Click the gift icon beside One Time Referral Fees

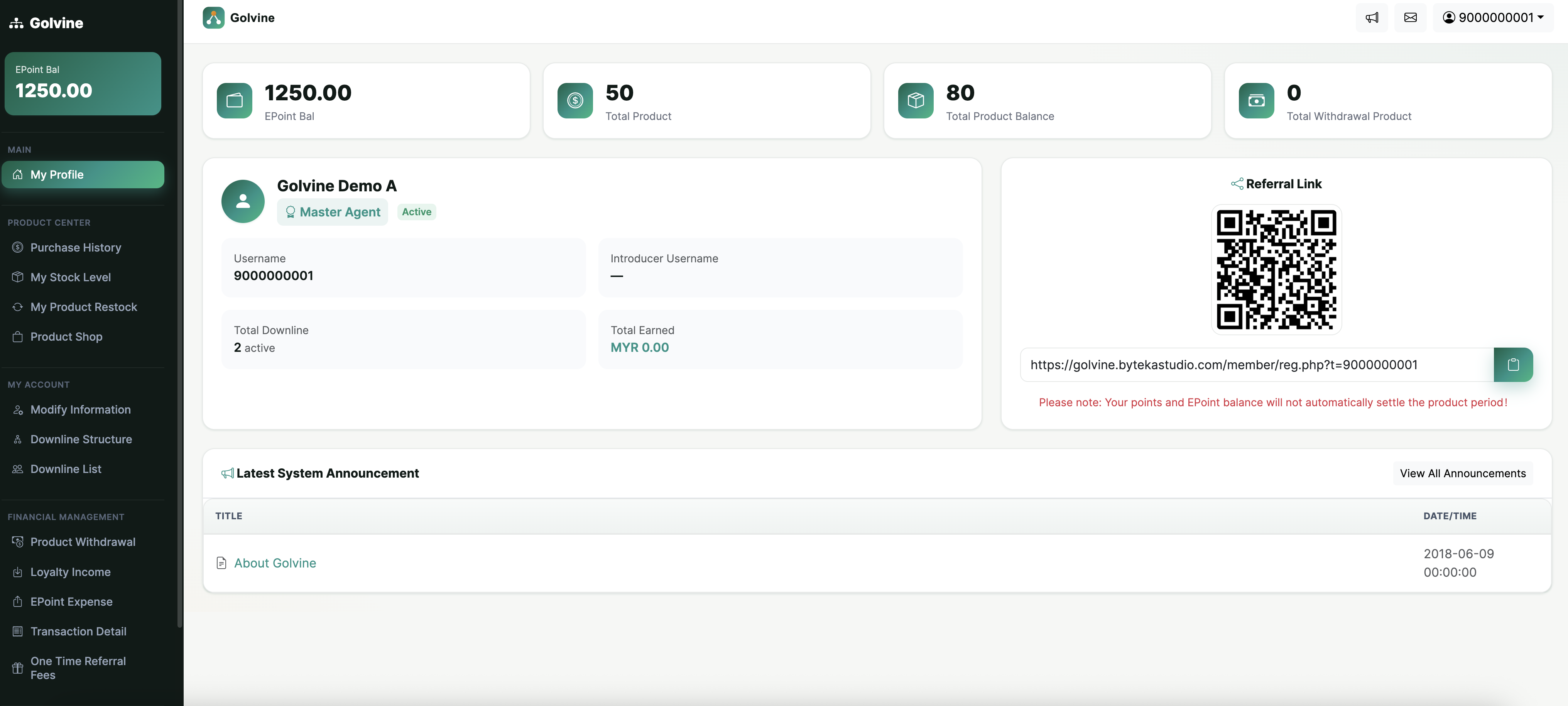[x=18, y=668]
